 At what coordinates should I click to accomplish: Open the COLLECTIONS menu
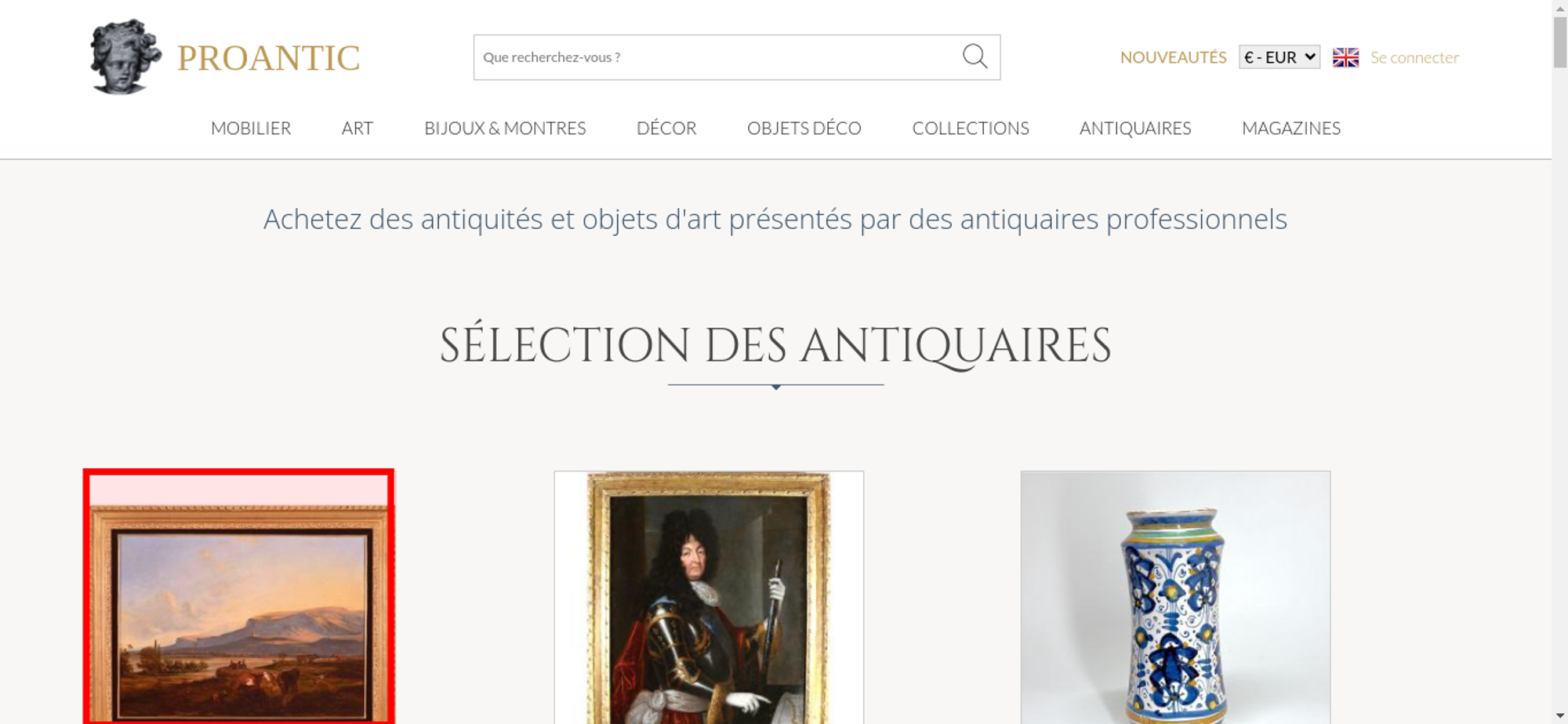point(971,128)
